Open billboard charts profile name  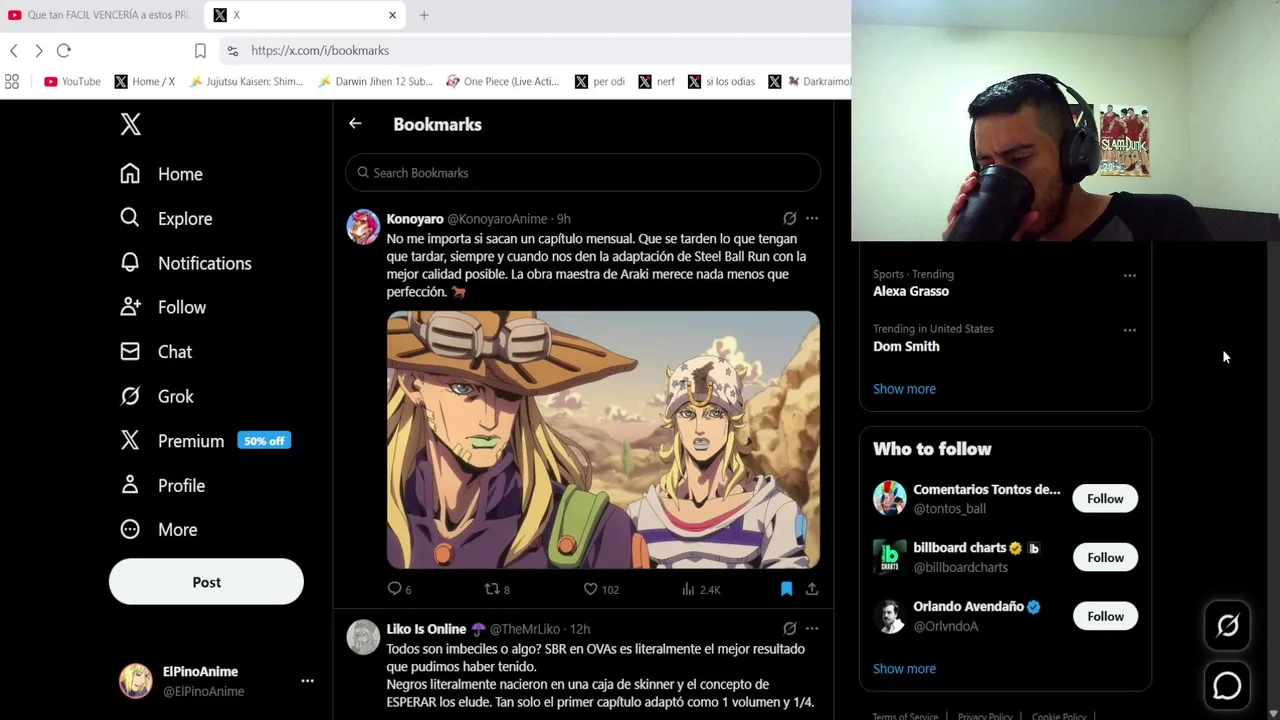959,548
